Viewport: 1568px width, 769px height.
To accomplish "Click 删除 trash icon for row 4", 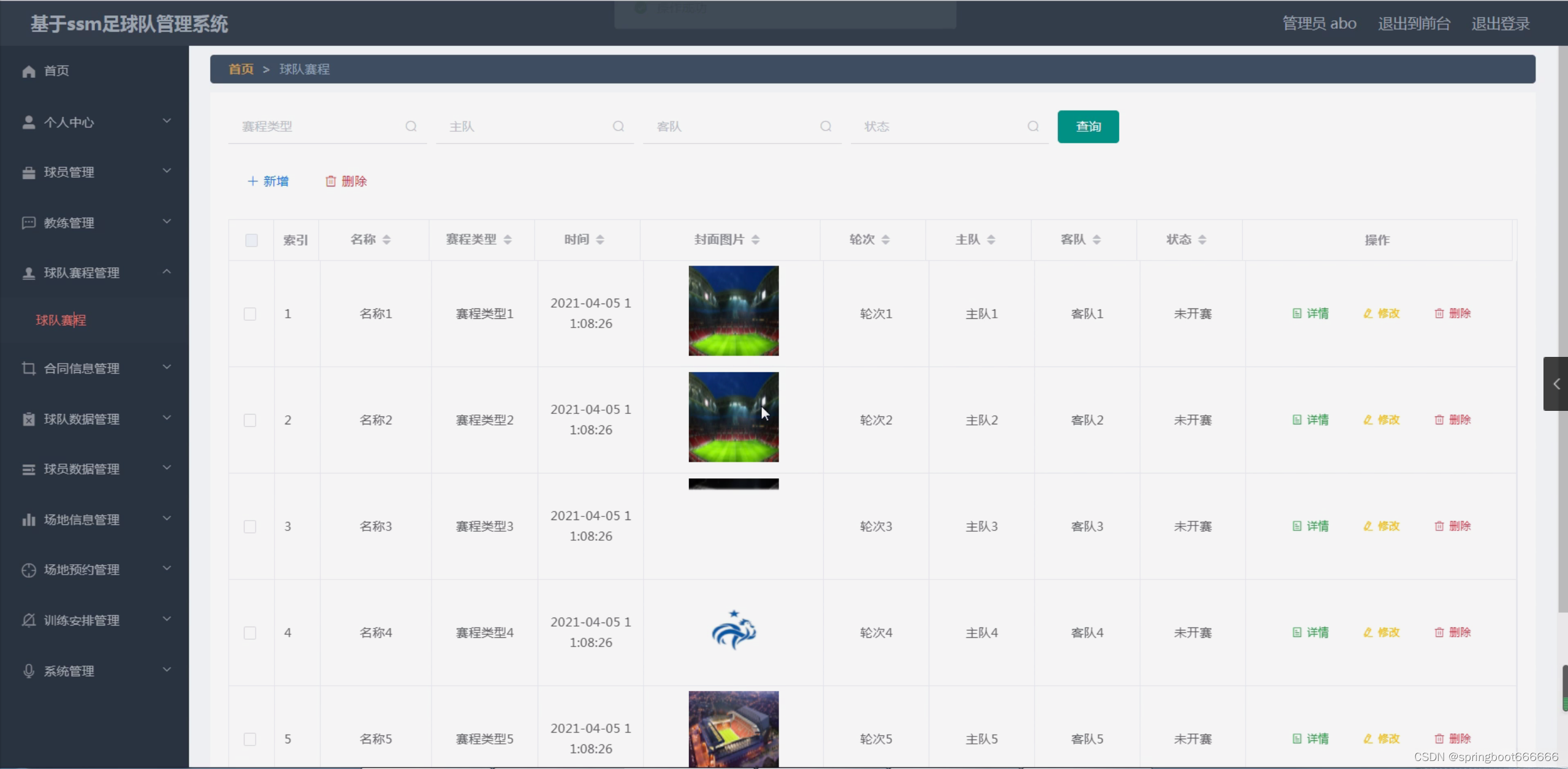I will click(1439, 632).
